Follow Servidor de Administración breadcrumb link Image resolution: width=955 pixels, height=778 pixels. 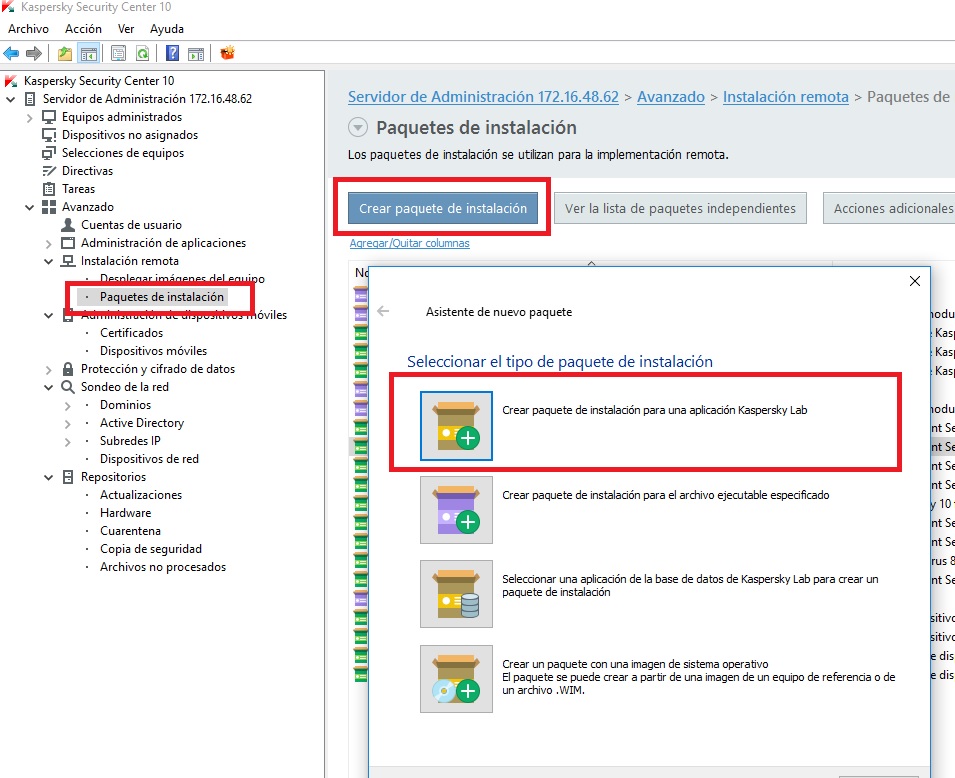click(x=483, y=97)
